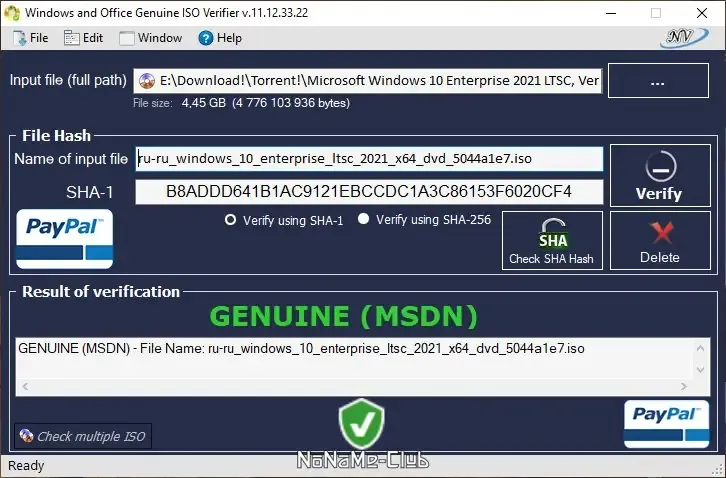The height and width of the screenshot is (478, 726).
Task: Open the Edit menu
Action: coord(83,38)
